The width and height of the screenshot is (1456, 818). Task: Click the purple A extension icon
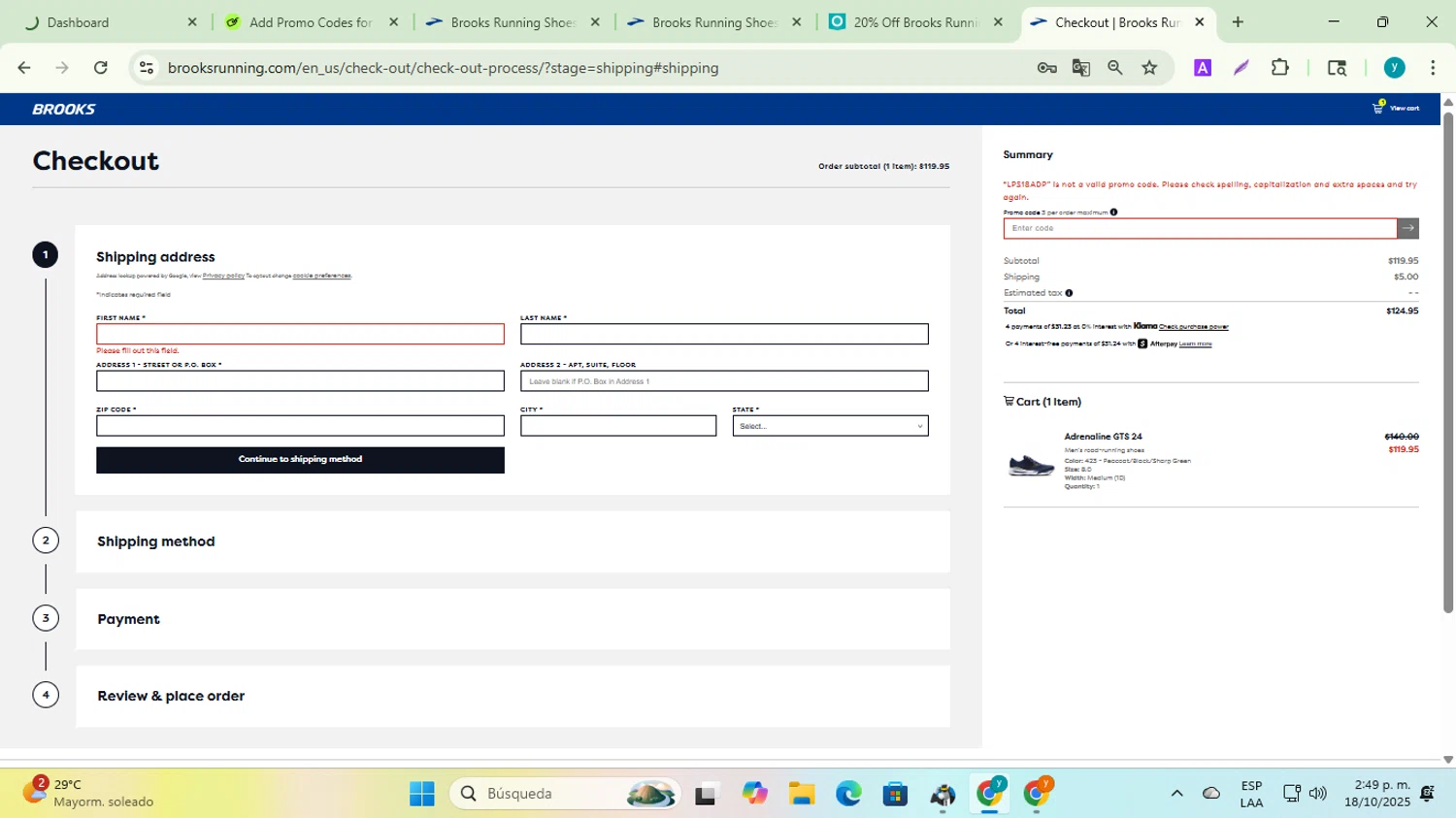pos(1203,67)
